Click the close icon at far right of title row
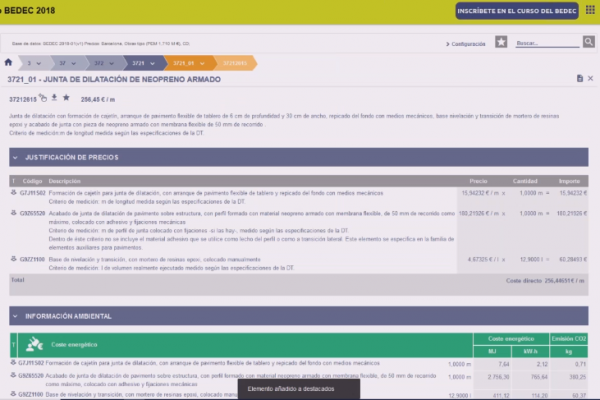The image size is (600, 400). pyautogui.click(x=590, y=78)
